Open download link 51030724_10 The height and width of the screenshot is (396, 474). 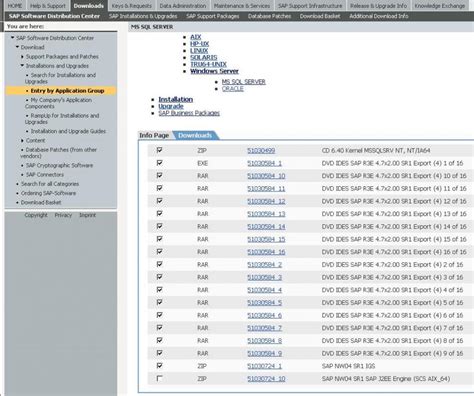(266, 379)
